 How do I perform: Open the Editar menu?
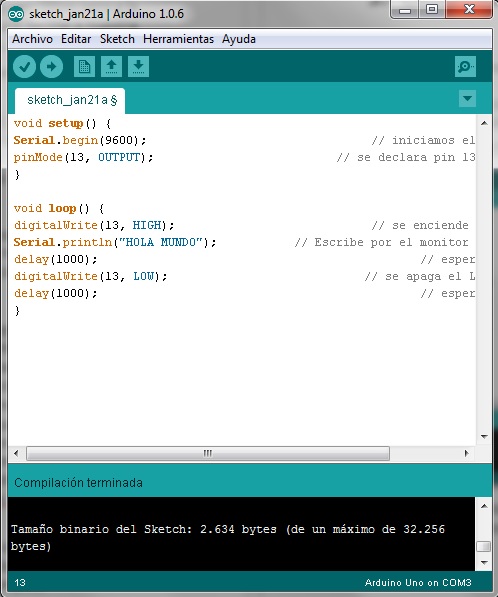coord(76,39)
